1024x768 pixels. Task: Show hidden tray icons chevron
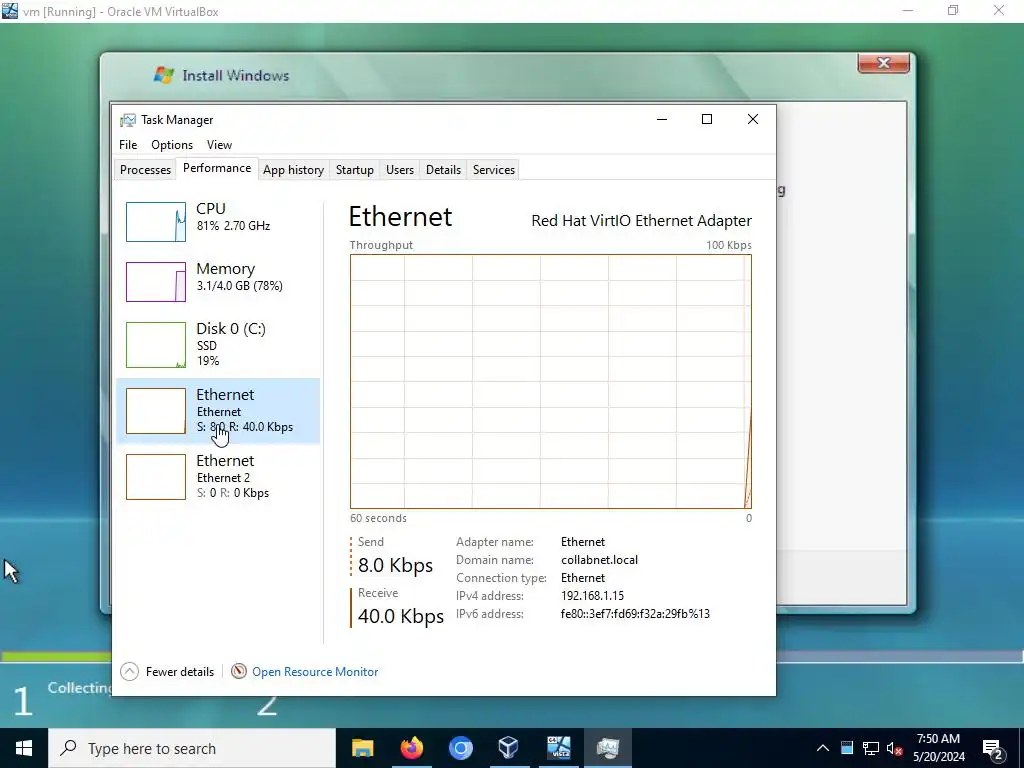coord(823,748)
